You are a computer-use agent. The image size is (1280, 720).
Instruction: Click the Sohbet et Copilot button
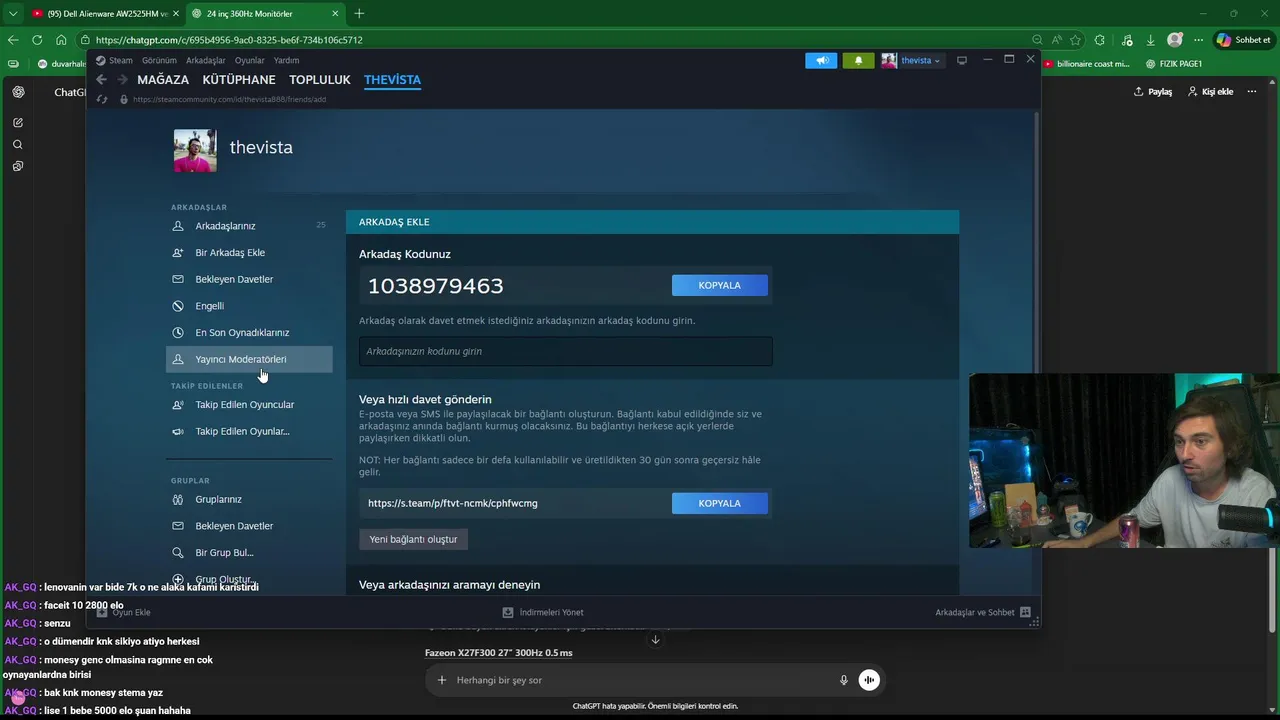coord(1243,40)
